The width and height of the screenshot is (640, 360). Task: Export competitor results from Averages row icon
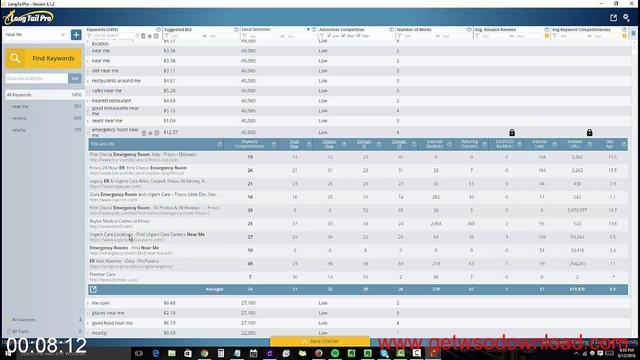[x=93, y=289]
